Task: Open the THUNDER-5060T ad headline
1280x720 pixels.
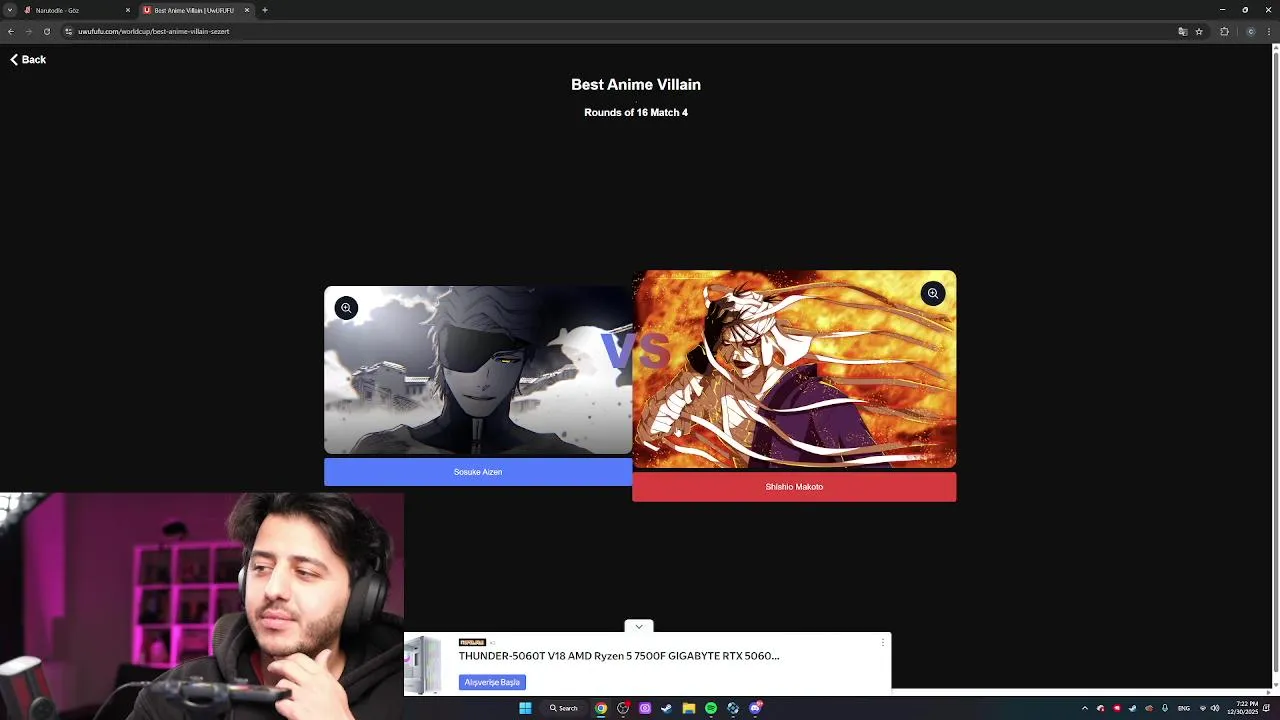Action: (619, 656)
